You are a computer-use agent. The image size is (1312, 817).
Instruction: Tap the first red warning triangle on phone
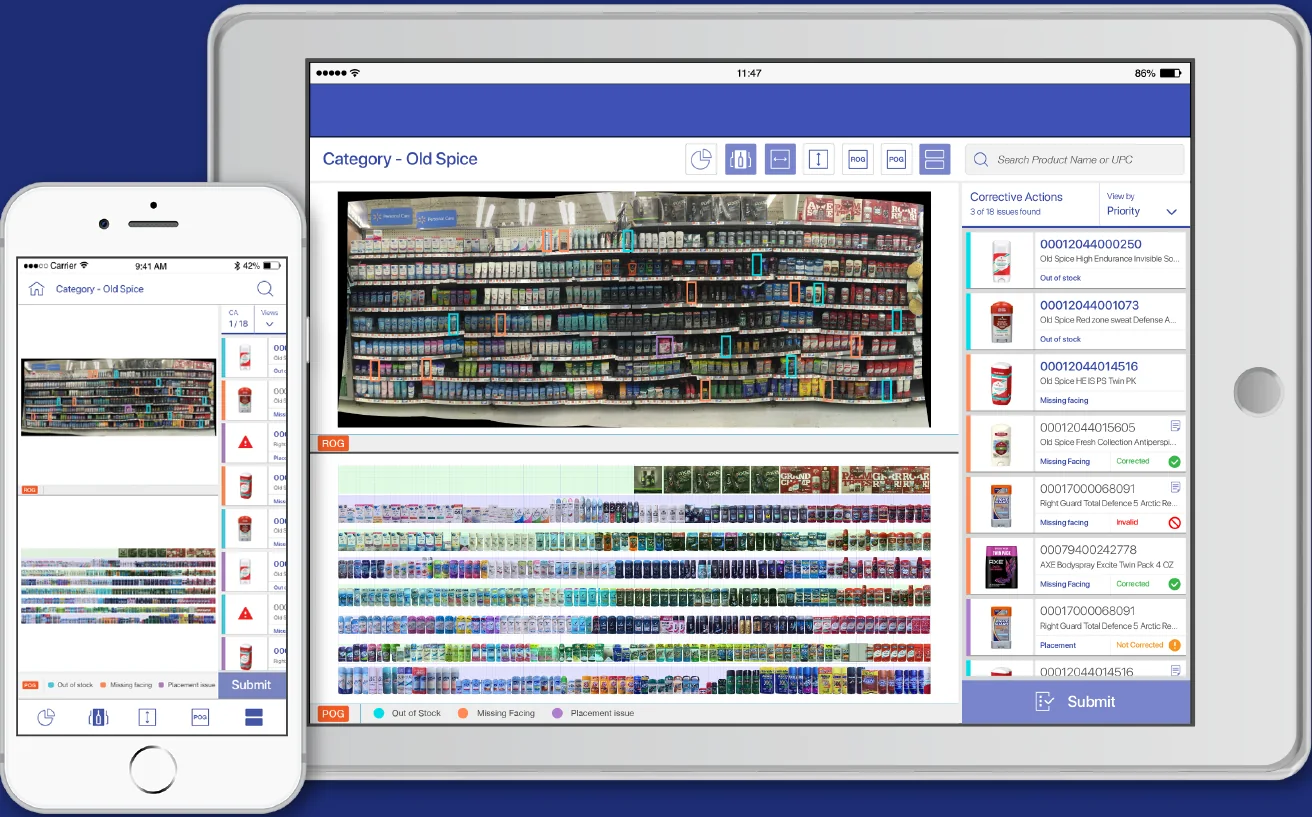coord(246,441)
